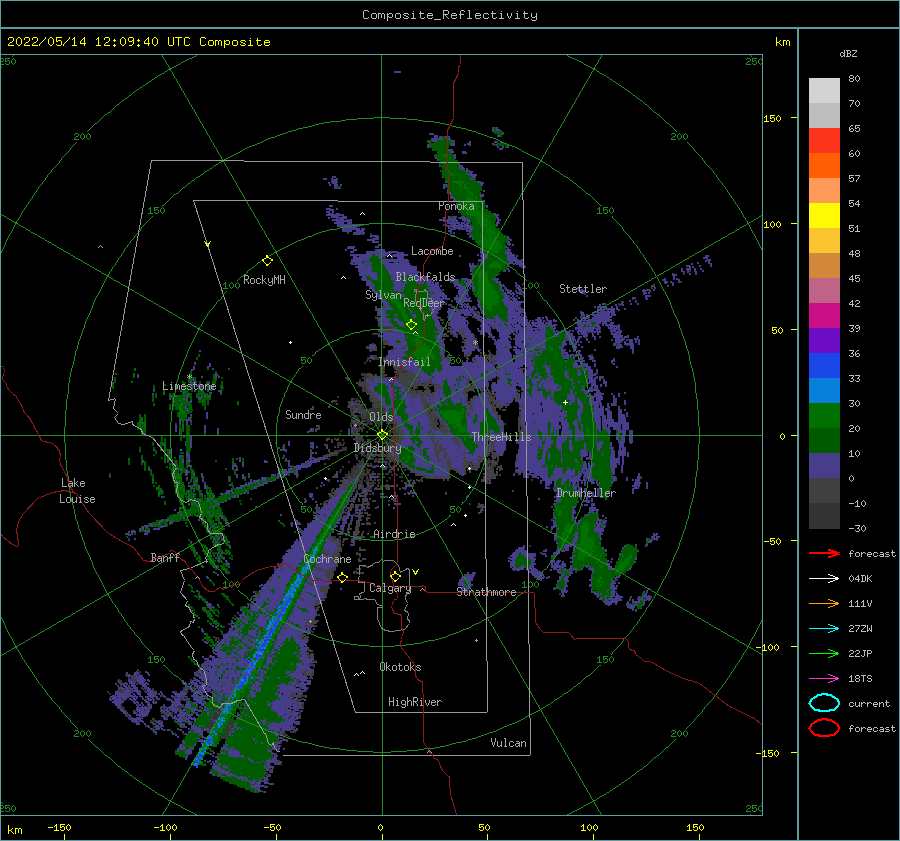Click the RockyMH label
The width and height of the screenshot is (900, 841).
(x=264, y=280)
